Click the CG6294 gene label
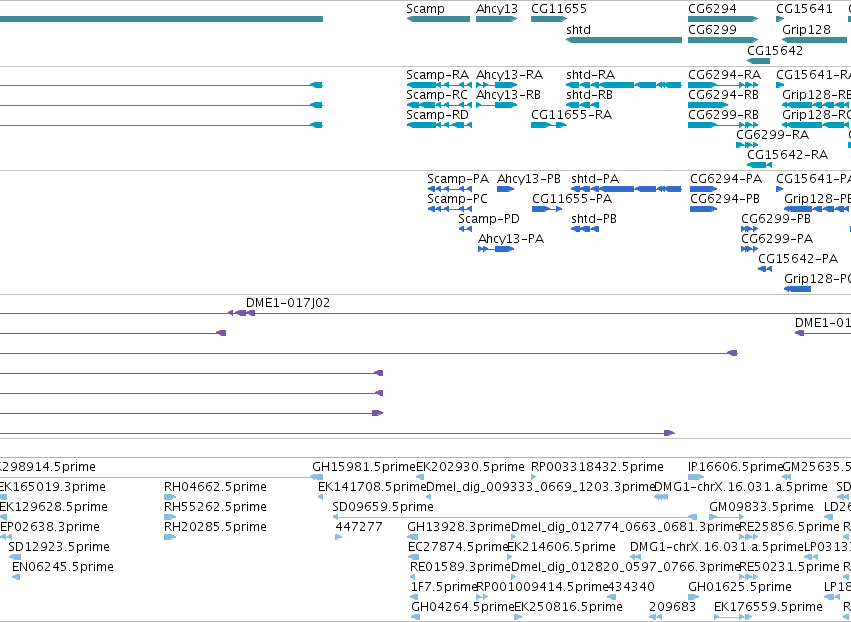851x622 pixels. [x=712, y=9]
